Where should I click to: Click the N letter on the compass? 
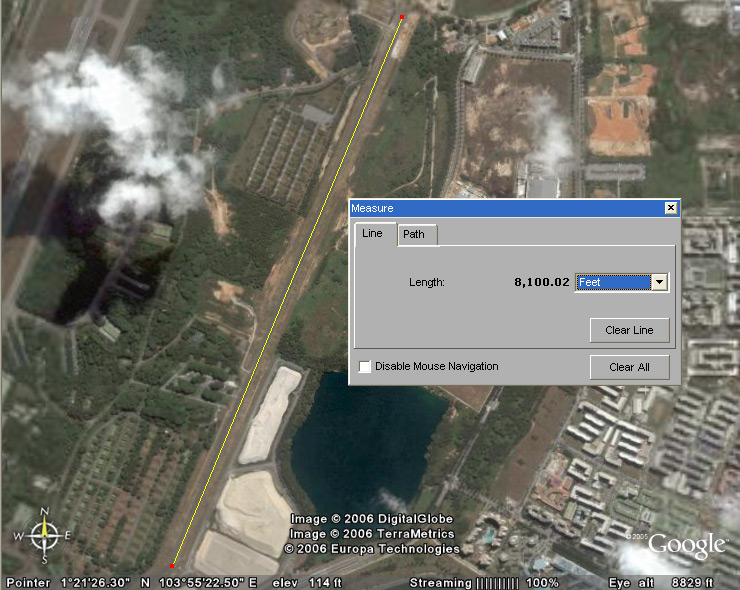pos(45,512)
